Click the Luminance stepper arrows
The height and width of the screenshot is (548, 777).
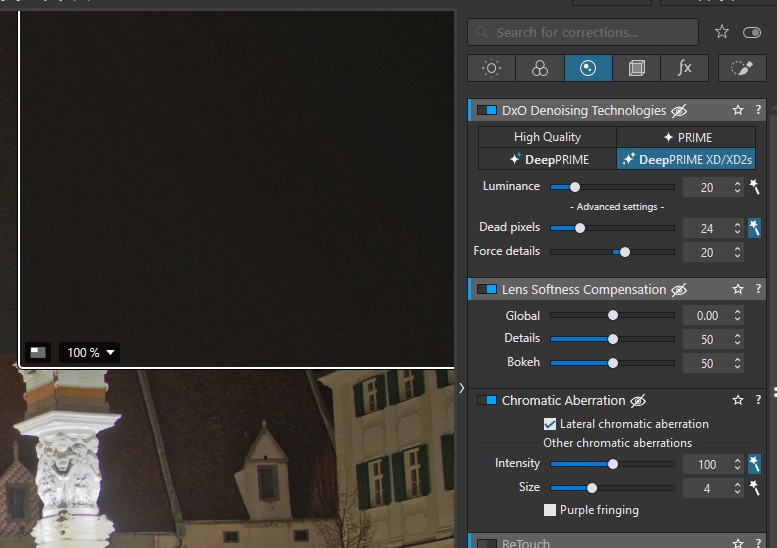[737, 187]
